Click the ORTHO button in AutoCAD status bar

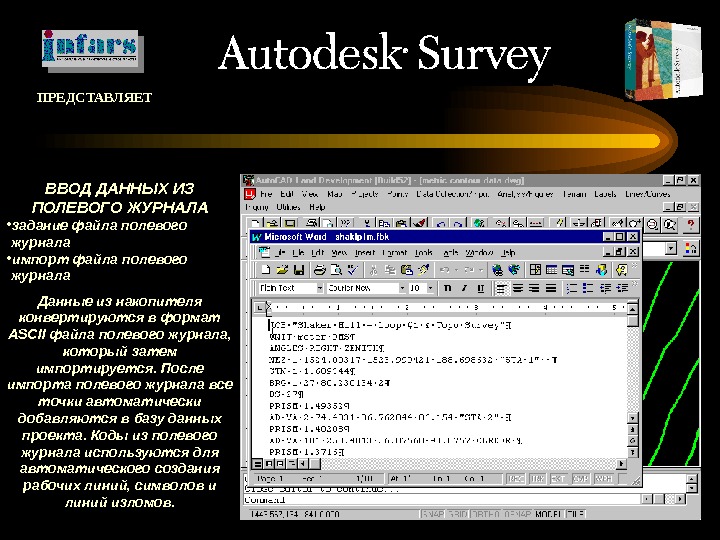[x=486, y=514]
